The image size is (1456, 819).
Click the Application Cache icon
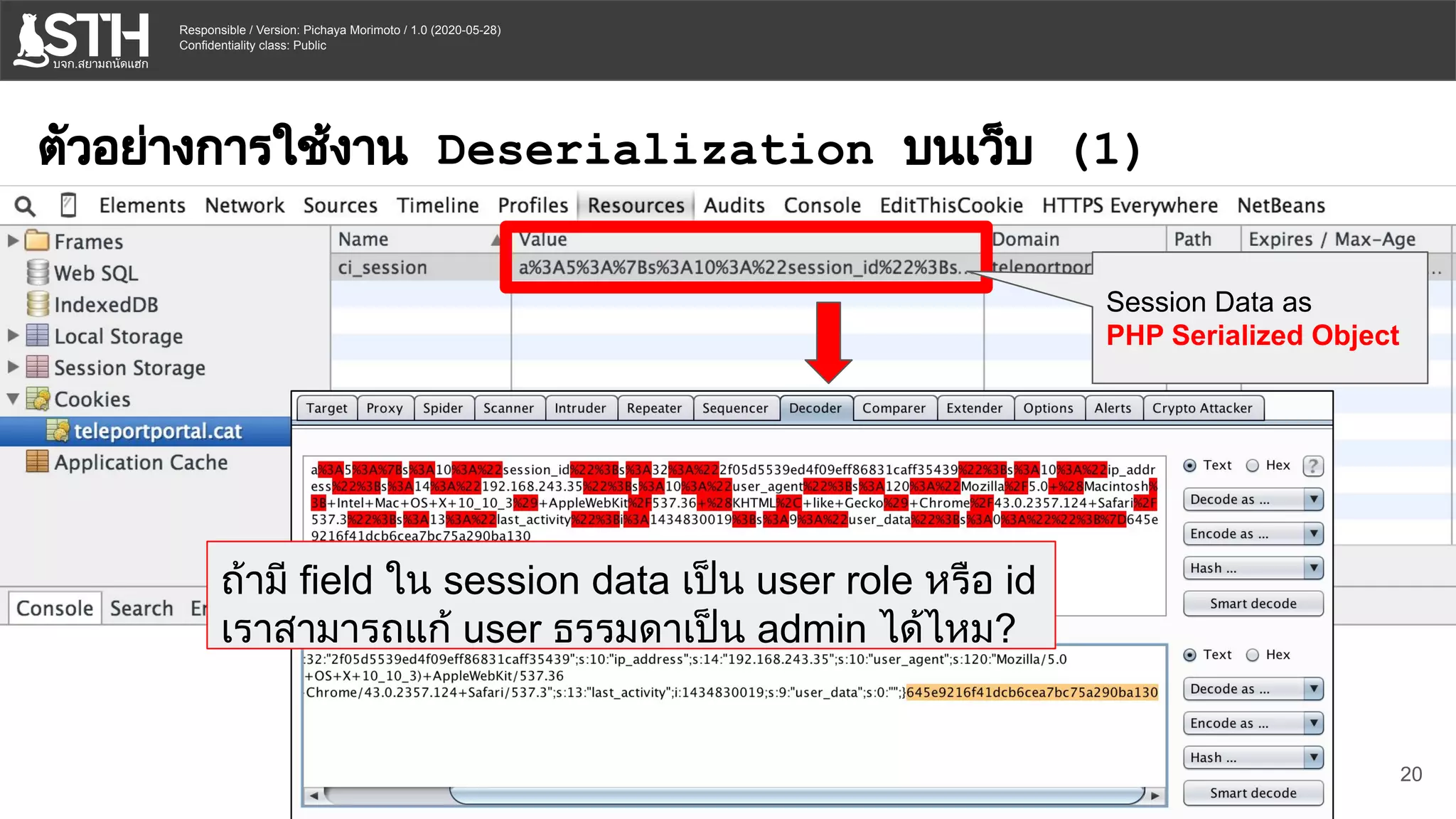coord(38,461)
